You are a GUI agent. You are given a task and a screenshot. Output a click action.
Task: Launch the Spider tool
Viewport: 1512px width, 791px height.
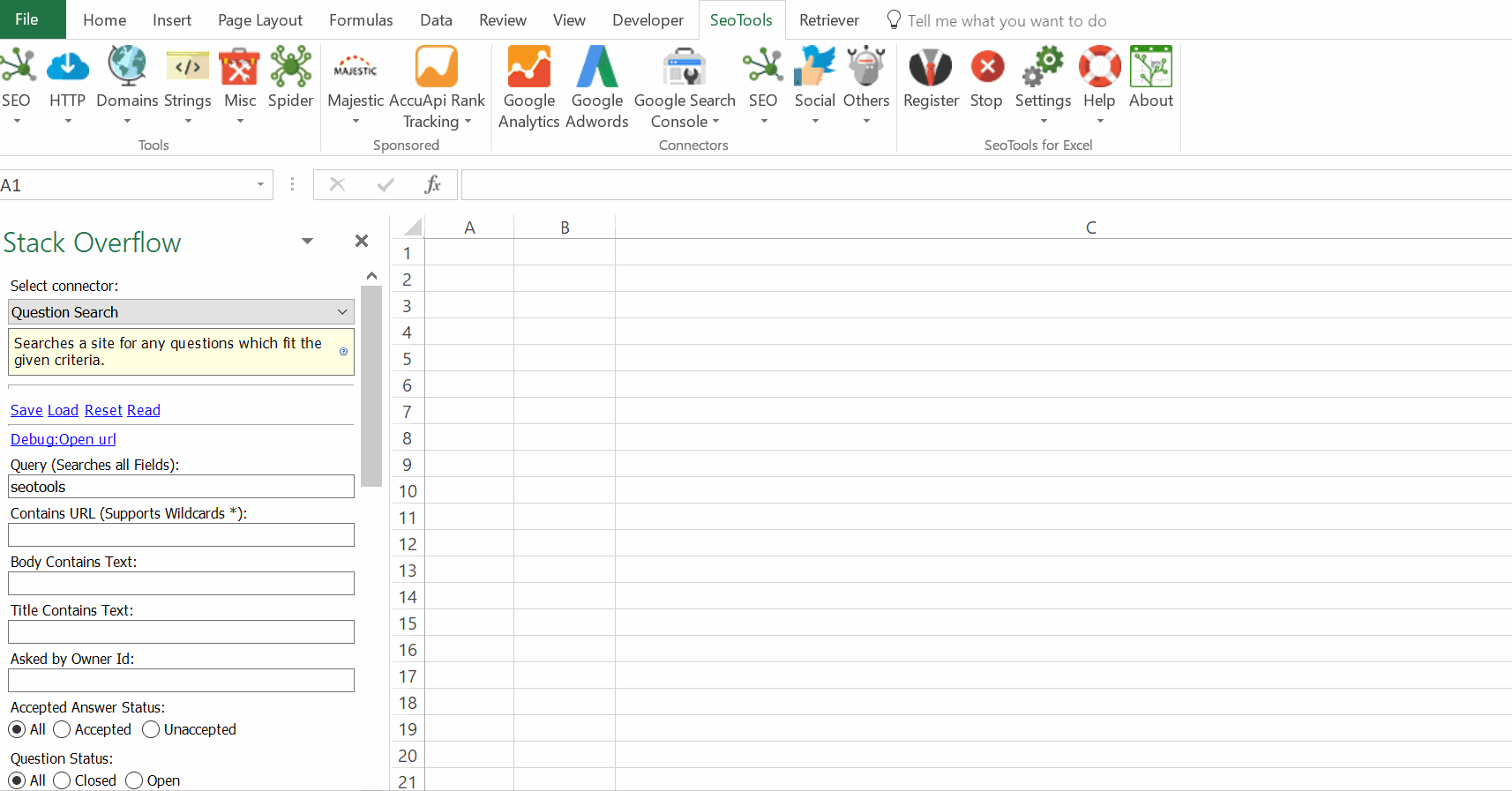click(291, 67)
